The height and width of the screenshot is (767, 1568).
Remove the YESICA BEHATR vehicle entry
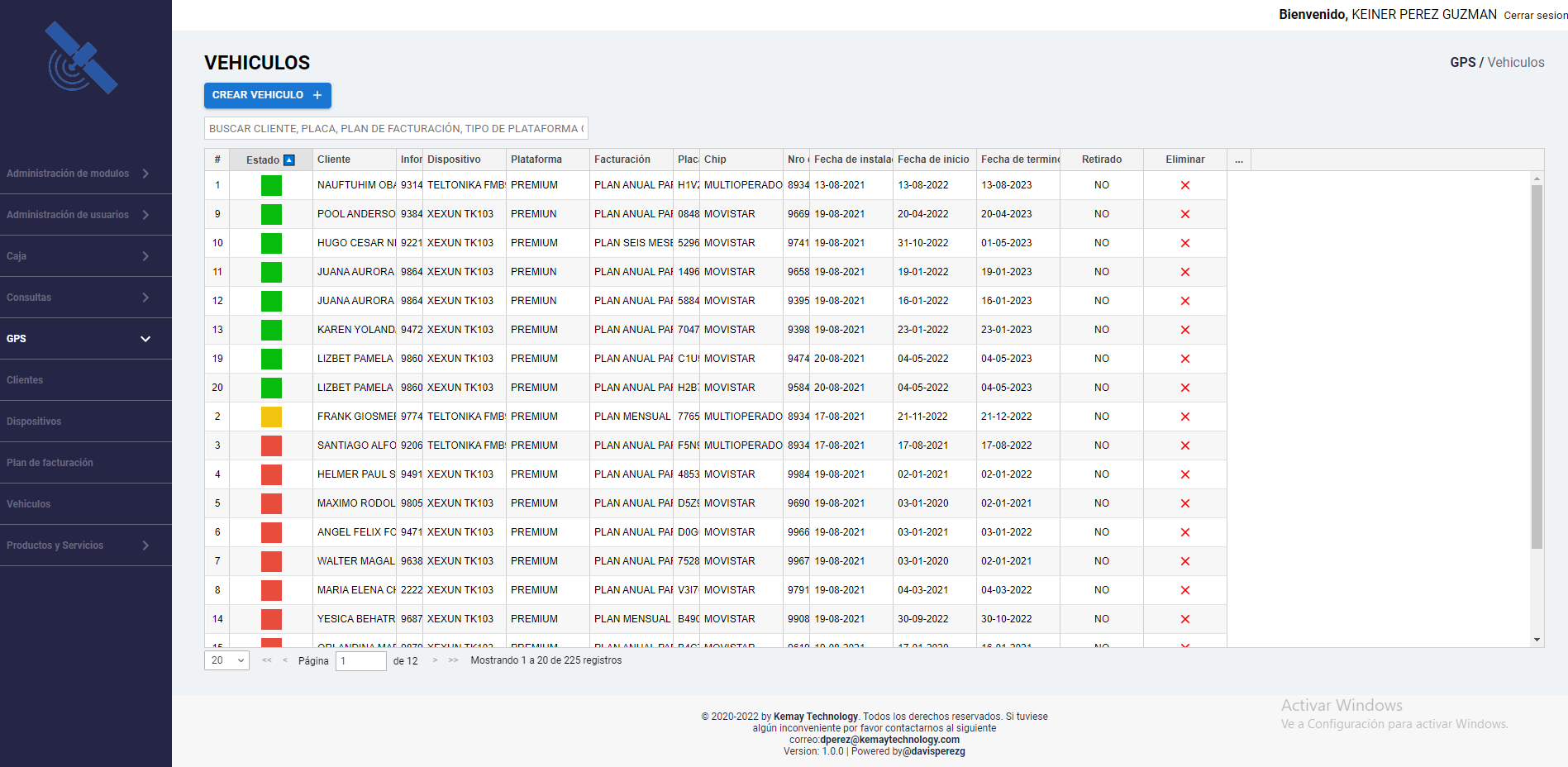[1184, 619]
